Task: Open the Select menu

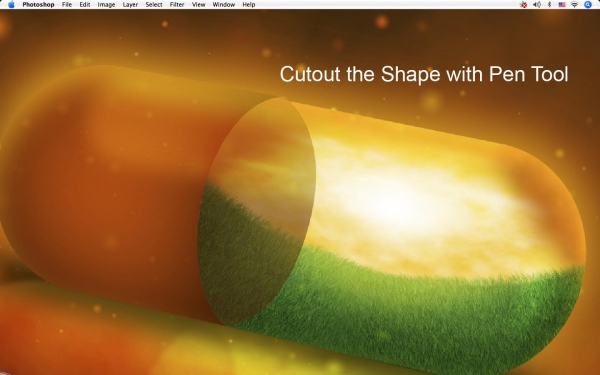Action: pos(154,5)
